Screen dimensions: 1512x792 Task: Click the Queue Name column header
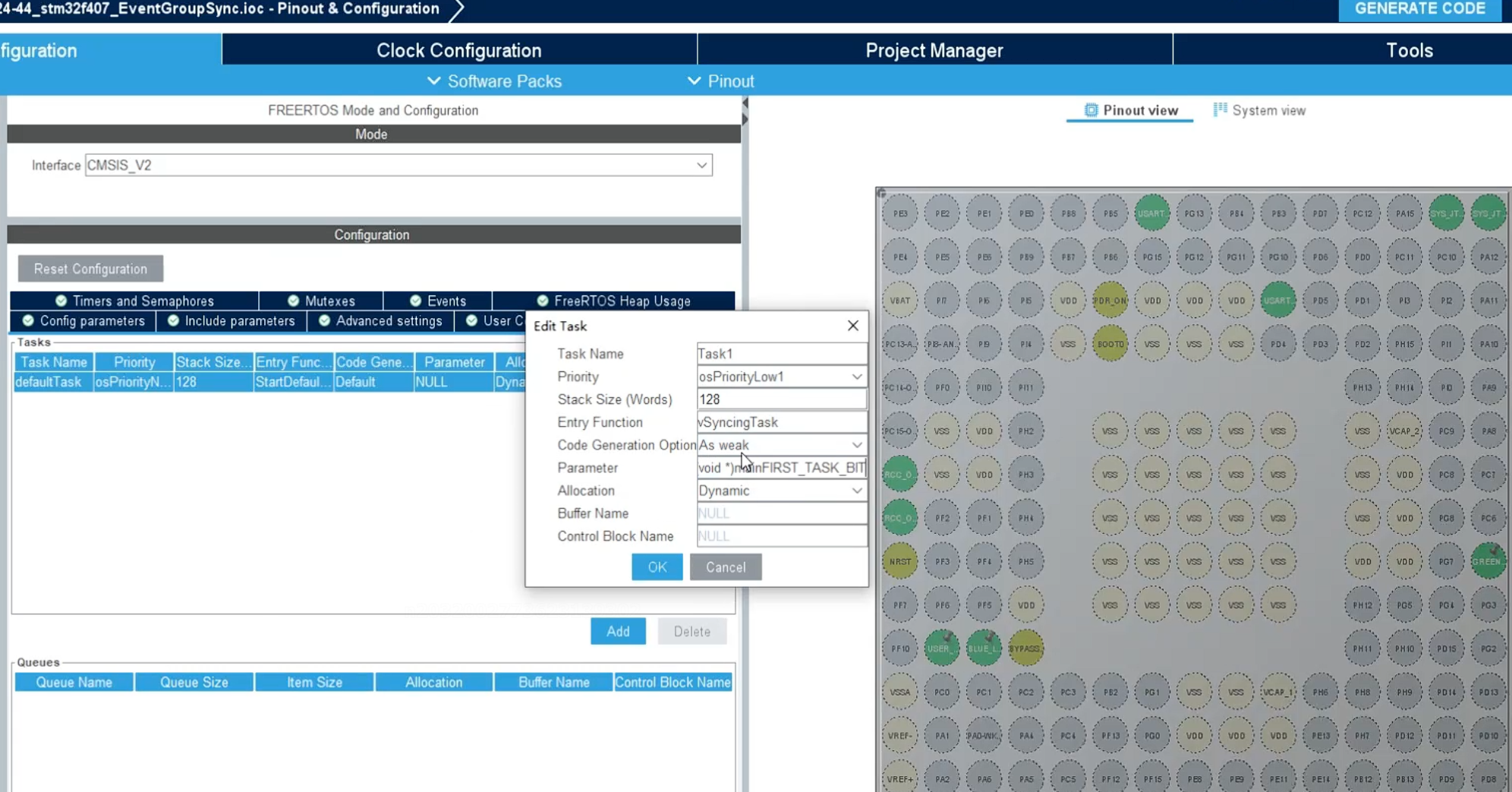74,683
